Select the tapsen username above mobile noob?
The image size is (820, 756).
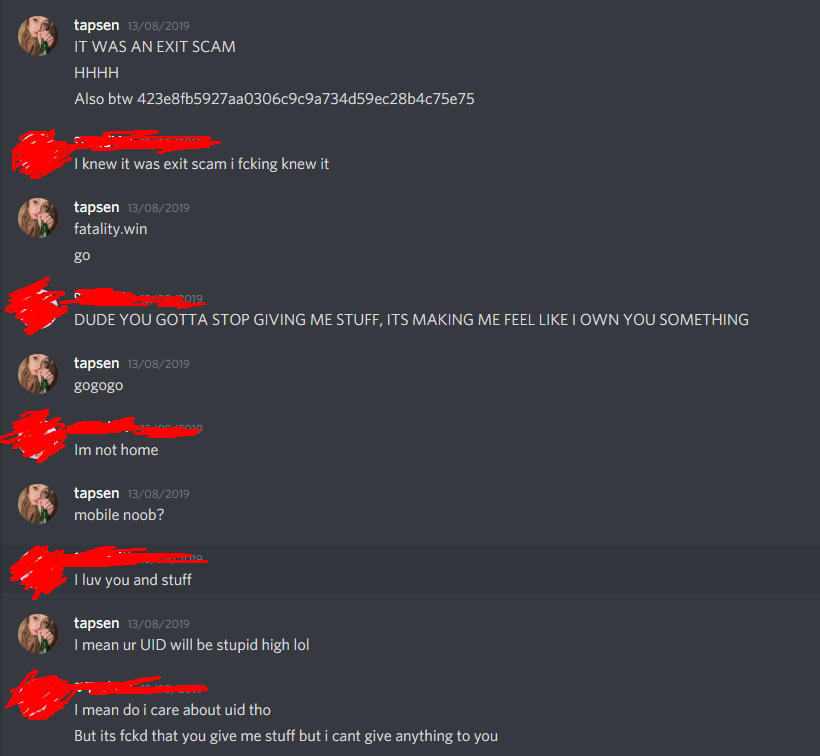pyautogui.click(x=97, y=493)
